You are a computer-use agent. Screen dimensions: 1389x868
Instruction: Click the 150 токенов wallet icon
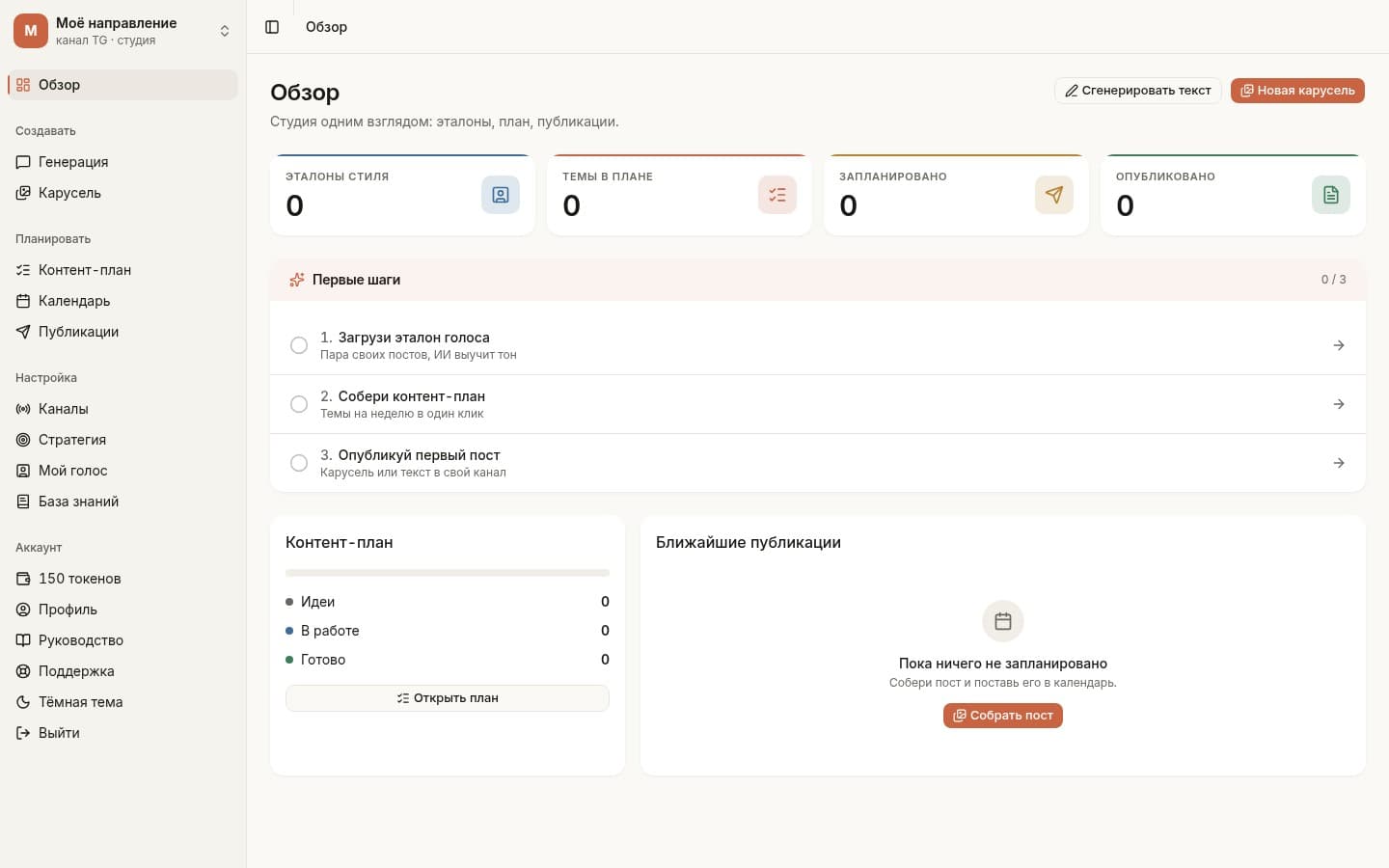click(x=23, y=579)
